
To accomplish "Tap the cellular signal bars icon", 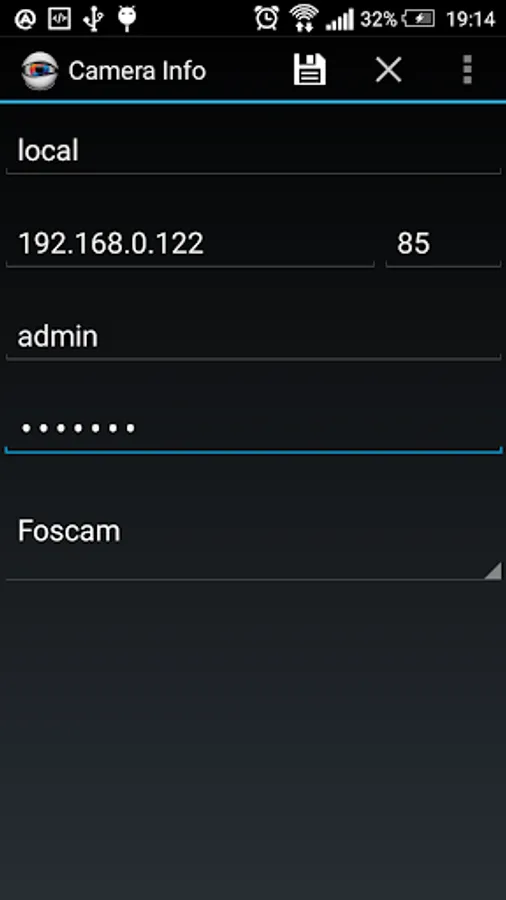I will pyautogui.click(x=340, y=20).
